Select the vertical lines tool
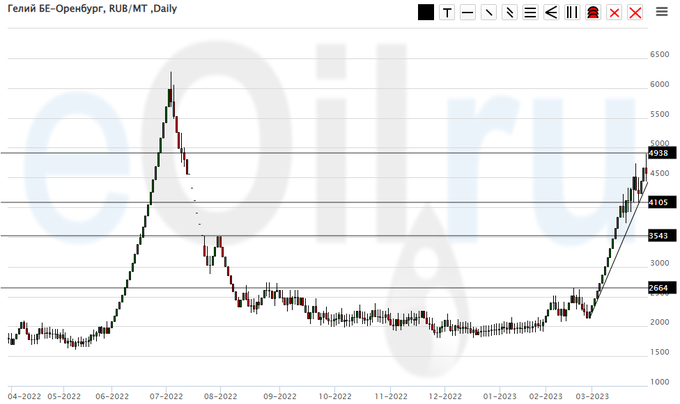 pos(572,12)
